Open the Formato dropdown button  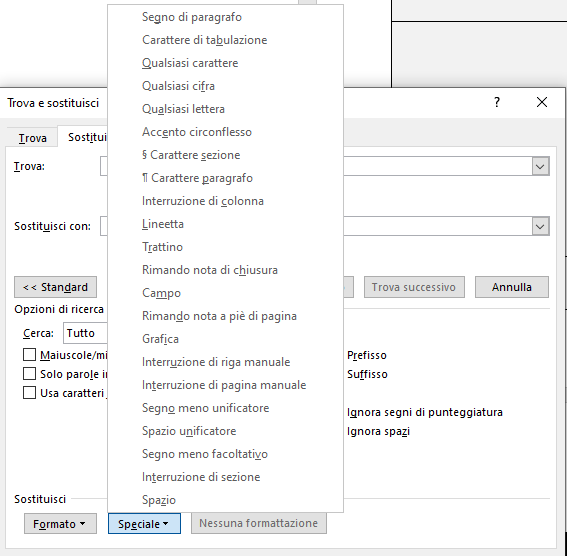pyautogui.click(x=60, y=523)
